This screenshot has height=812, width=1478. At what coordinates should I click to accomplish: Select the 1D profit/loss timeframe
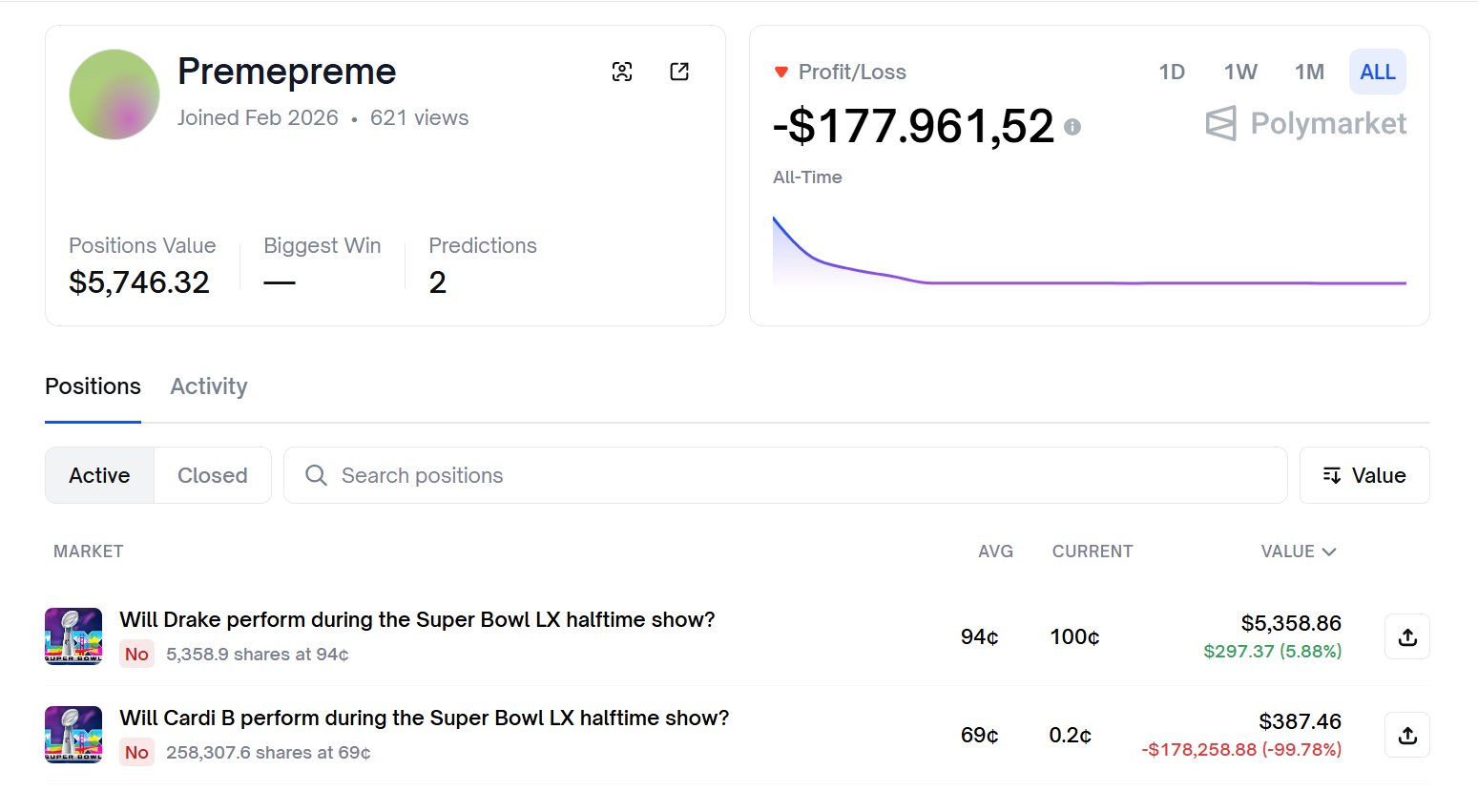[x=1172, y=72]
